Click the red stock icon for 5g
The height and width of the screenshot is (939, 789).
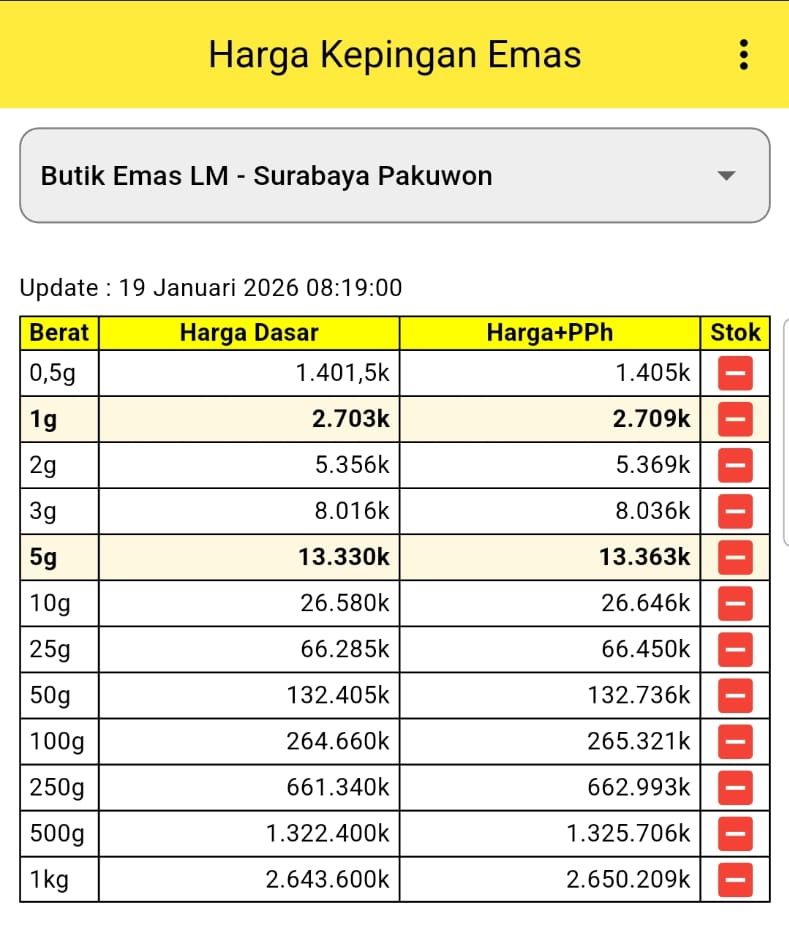click(735, 557)
